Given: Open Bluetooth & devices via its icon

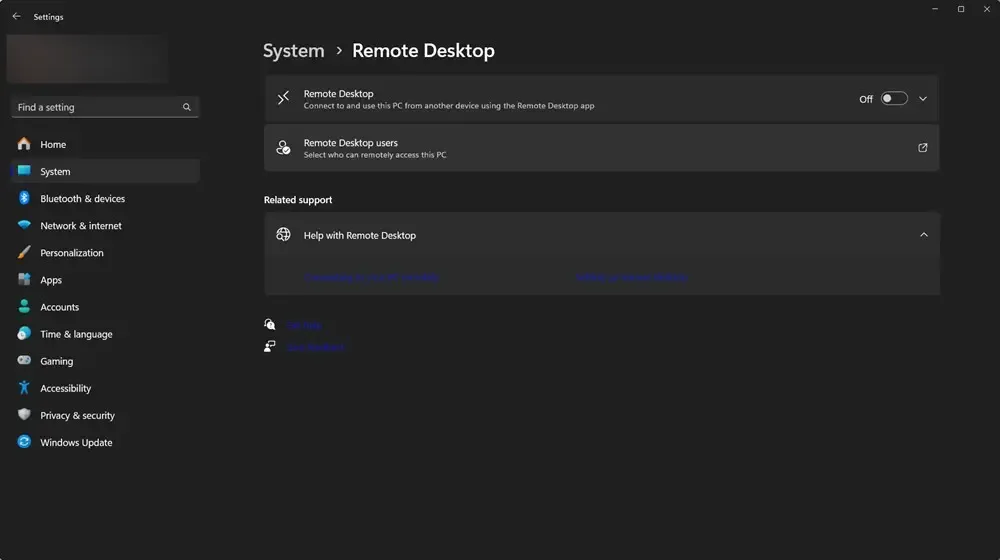Looking at the screenshot, I should (24, 198).
